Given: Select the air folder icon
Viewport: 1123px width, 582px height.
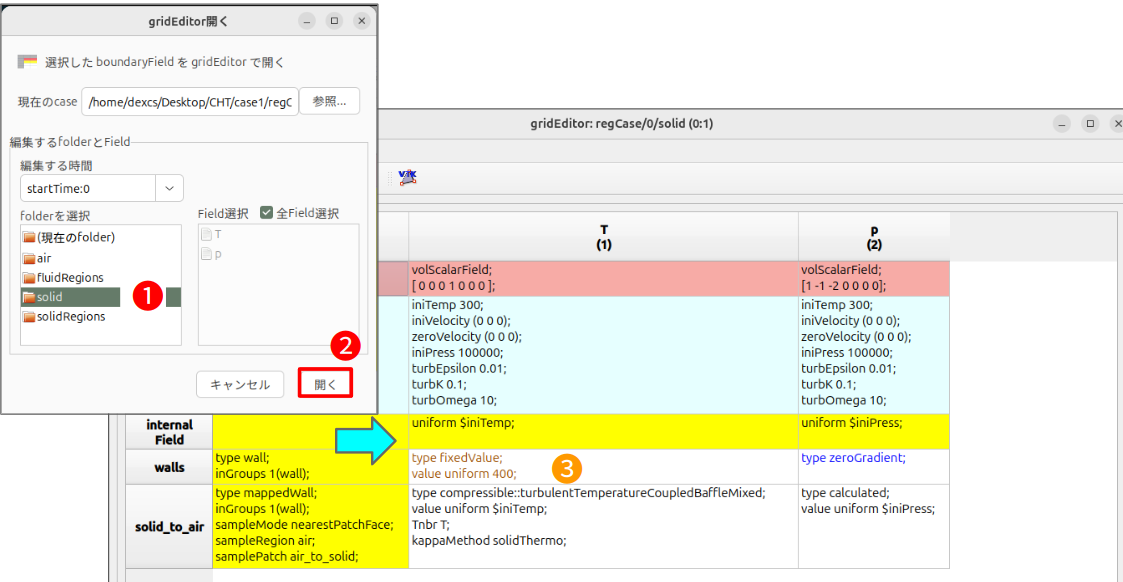Looking at the screenshot, I should coord(29,257).
